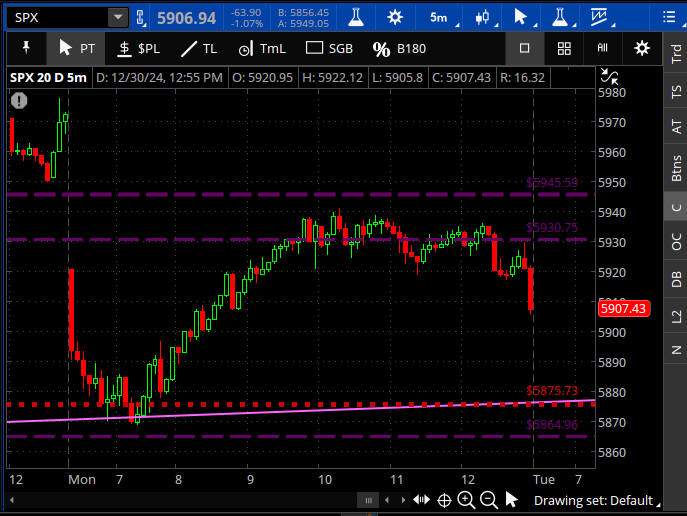The width and height of the screenshot is (687, 516).
Task: Select the $PL price level drawing tool
Action: pyautogui.click(x=137, y=48)
